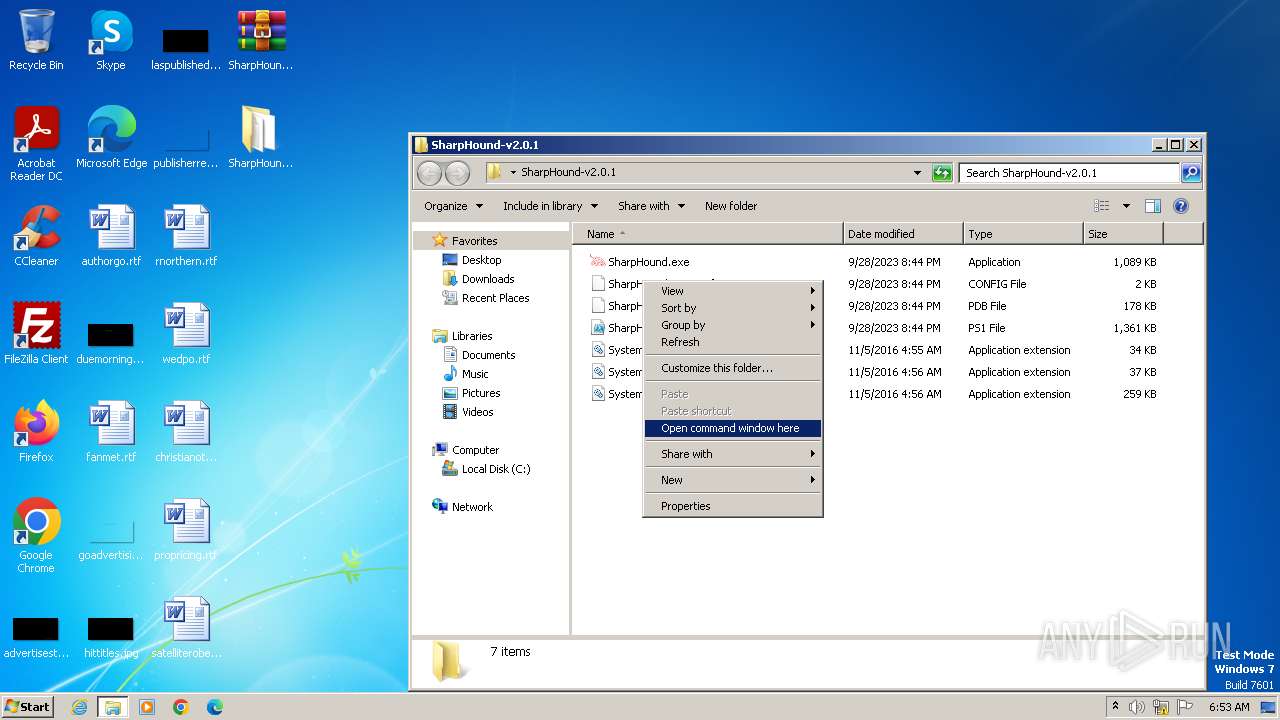Click volume speaker icon in system tray

tap(1137, 707)
